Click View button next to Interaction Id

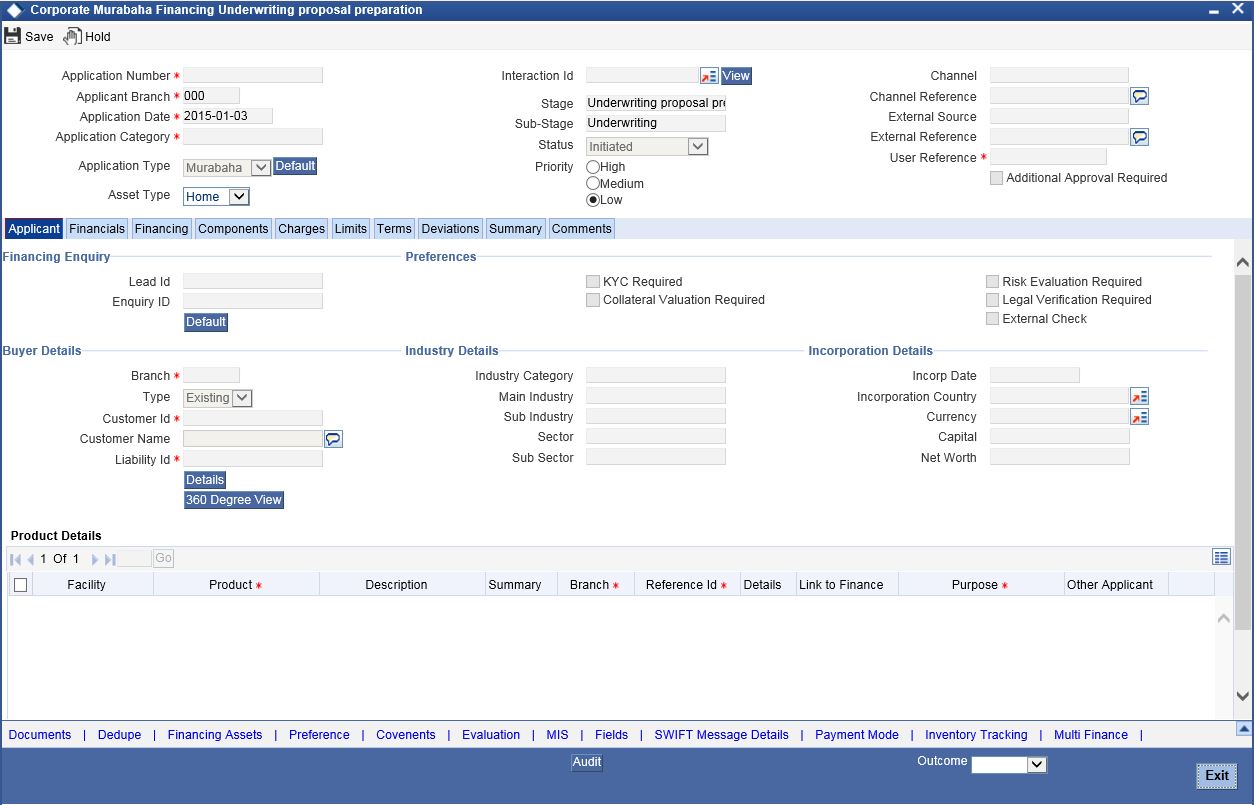(x=736, y=76)
